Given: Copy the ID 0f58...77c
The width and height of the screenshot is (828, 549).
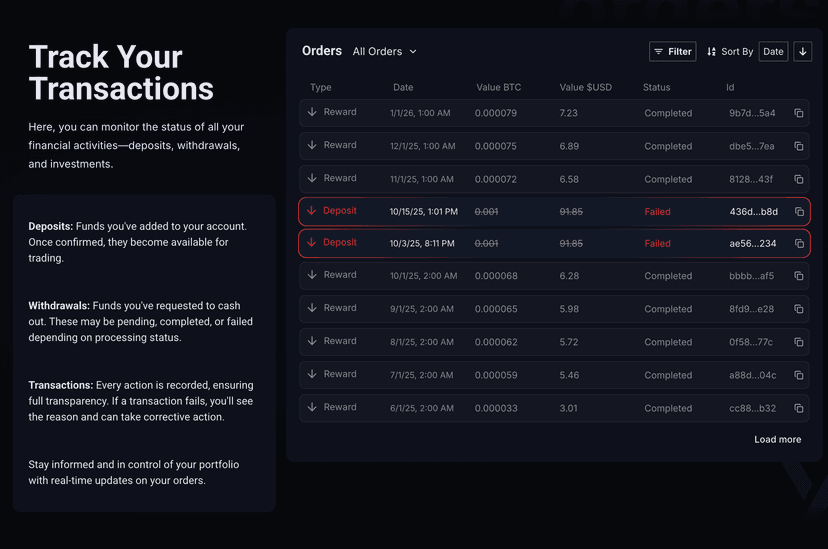Looking at the screenshot, I should click(798, 342).
